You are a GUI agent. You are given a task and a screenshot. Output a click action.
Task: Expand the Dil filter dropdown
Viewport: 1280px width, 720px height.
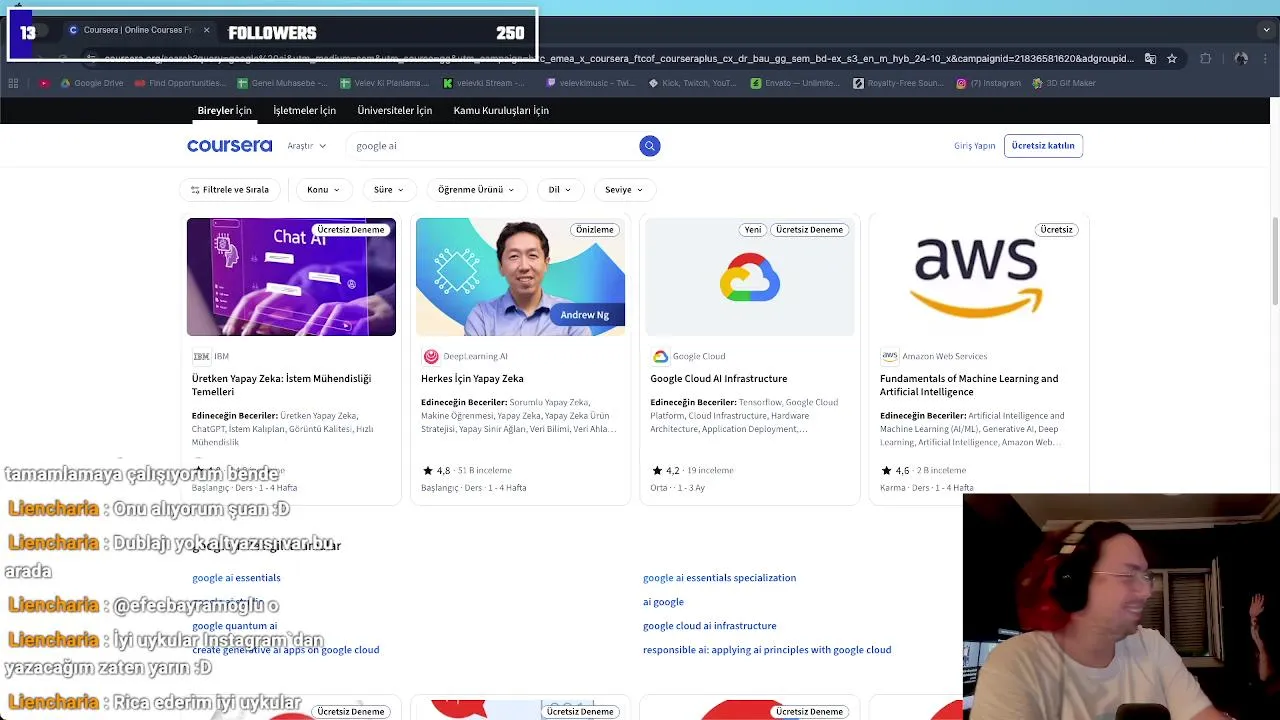tap(559, 189)
